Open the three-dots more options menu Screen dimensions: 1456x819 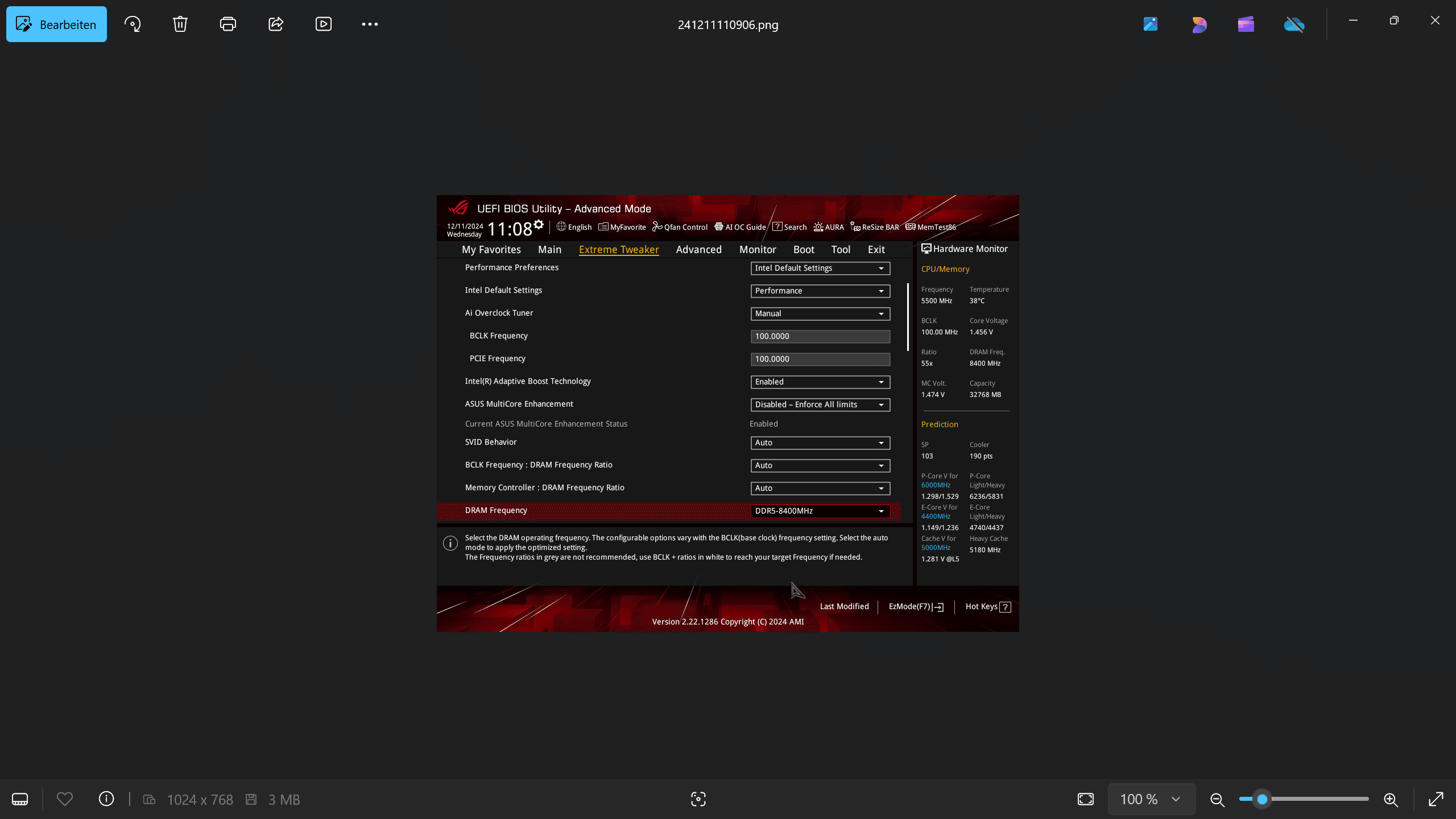pyautogui.click(x=370, y=24)
